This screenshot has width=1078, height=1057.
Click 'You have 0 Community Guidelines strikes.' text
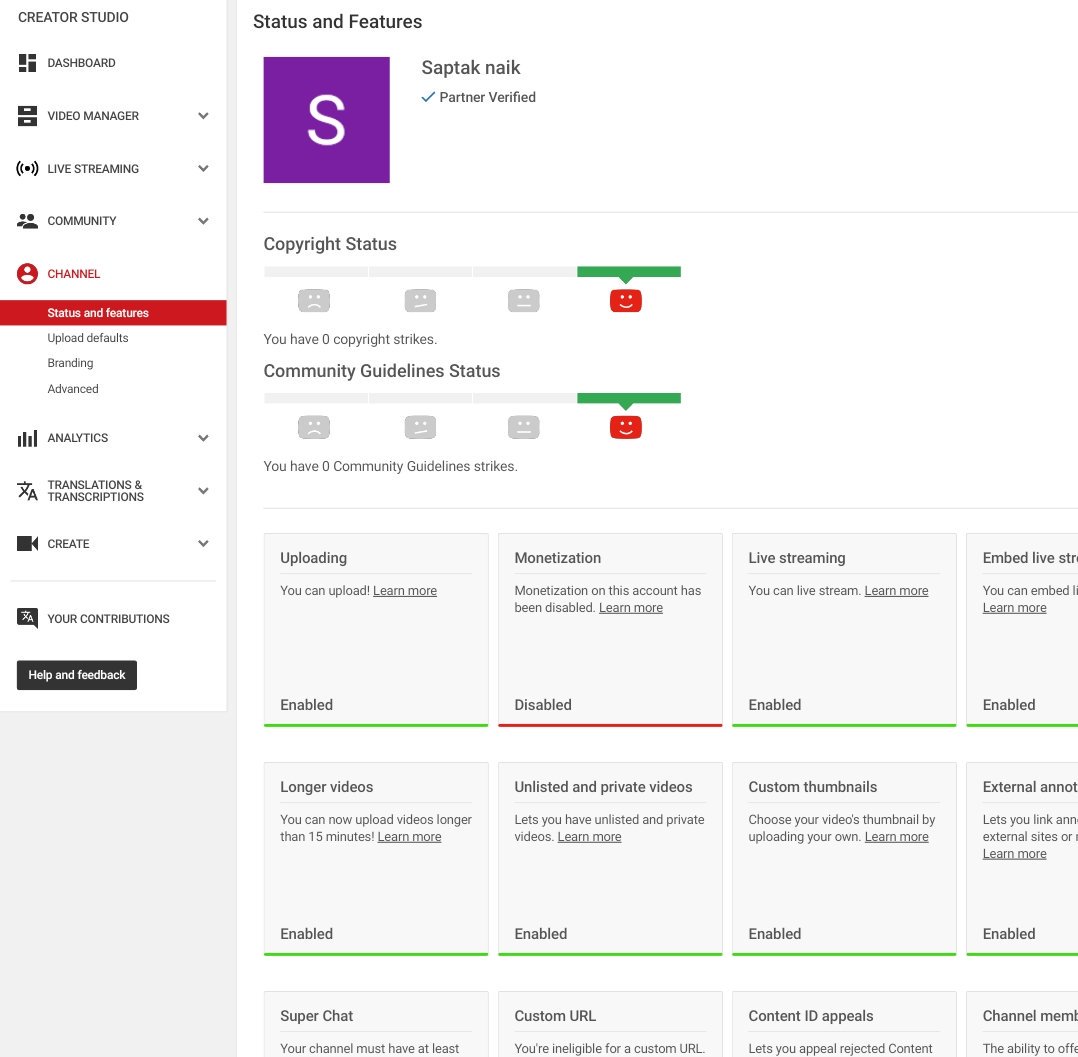click(390, 466)
